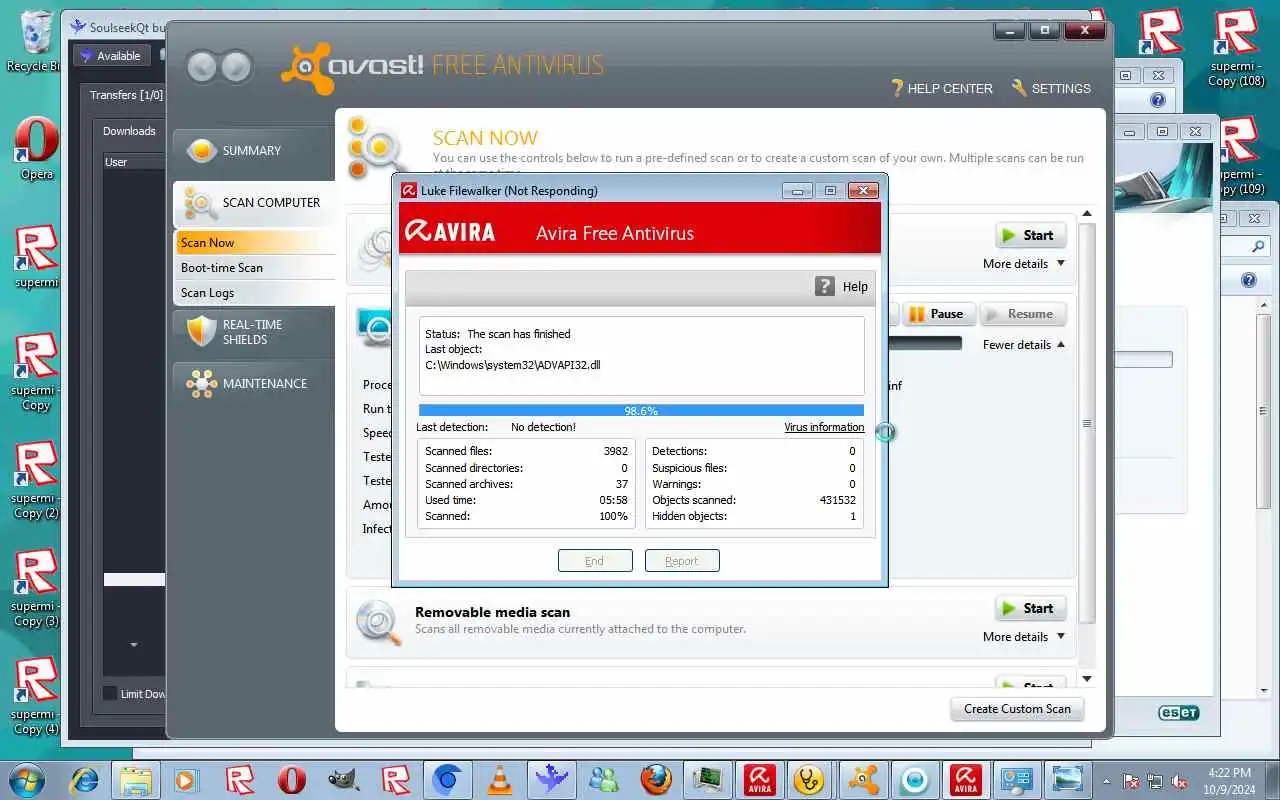Click down arrow below SoulseekQt downloads list
The image size is (1280, 800).
134,645
